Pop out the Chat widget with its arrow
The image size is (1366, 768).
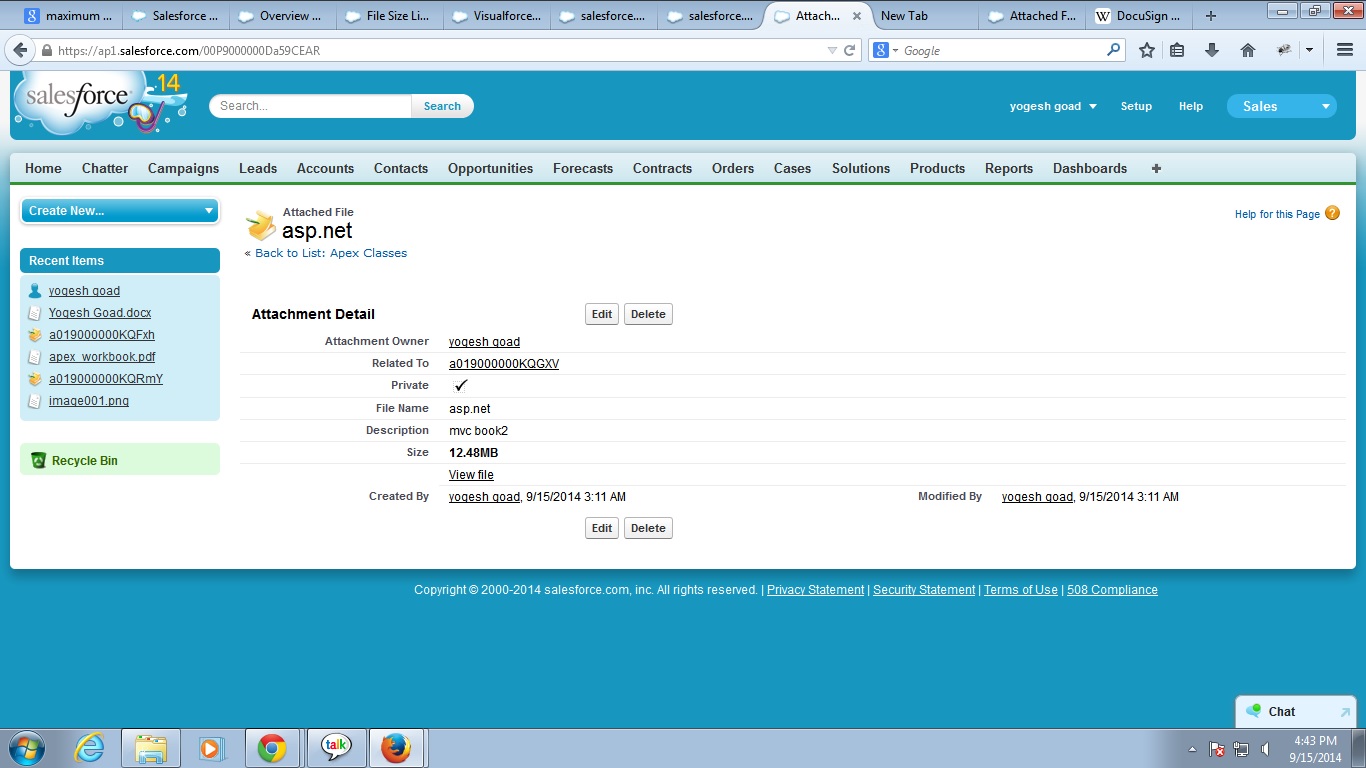click(1345, 712)
